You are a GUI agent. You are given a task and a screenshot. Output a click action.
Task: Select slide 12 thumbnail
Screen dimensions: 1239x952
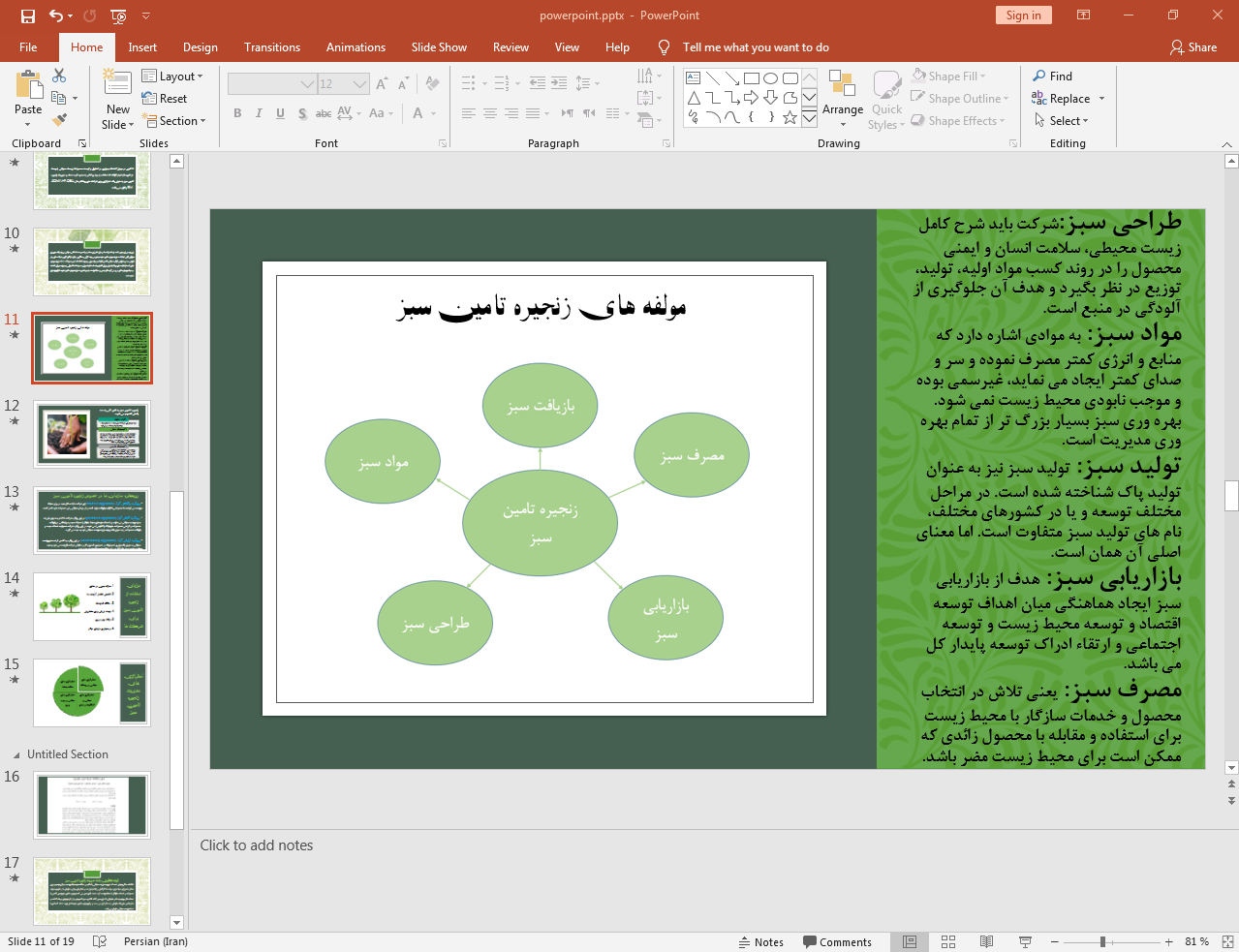[92, 434]
